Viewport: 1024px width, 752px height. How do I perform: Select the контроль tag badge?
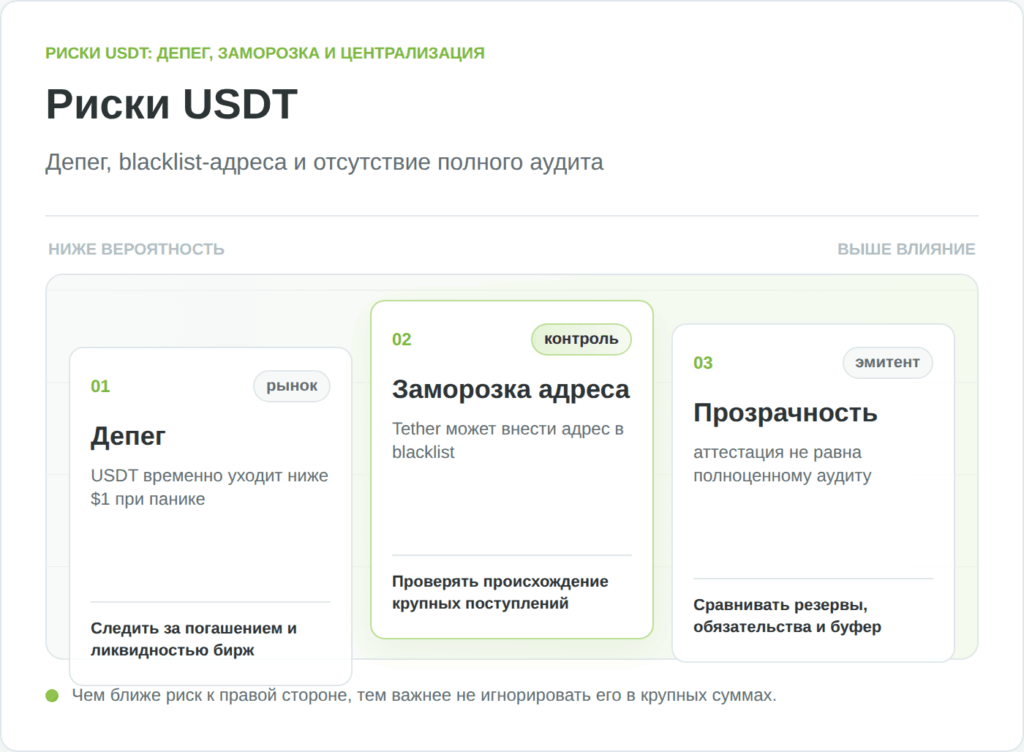pos(581,339)
